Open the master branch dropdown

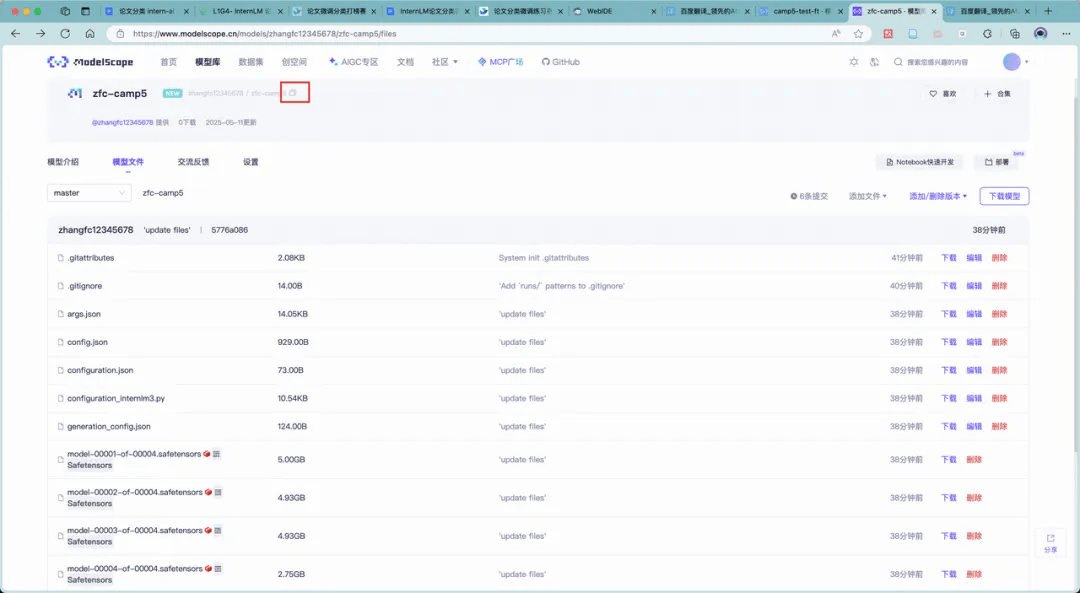tap(89, 193)
